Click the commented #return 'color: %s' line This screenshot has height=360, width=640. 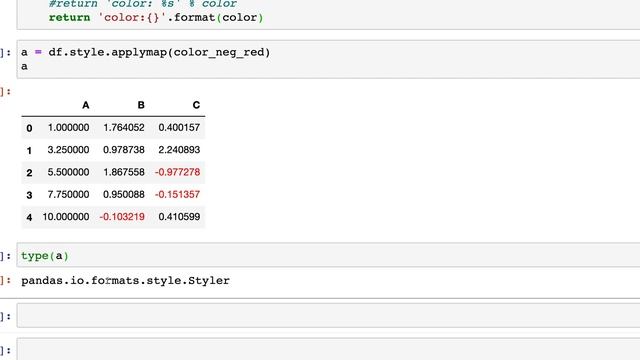[142, 4]
